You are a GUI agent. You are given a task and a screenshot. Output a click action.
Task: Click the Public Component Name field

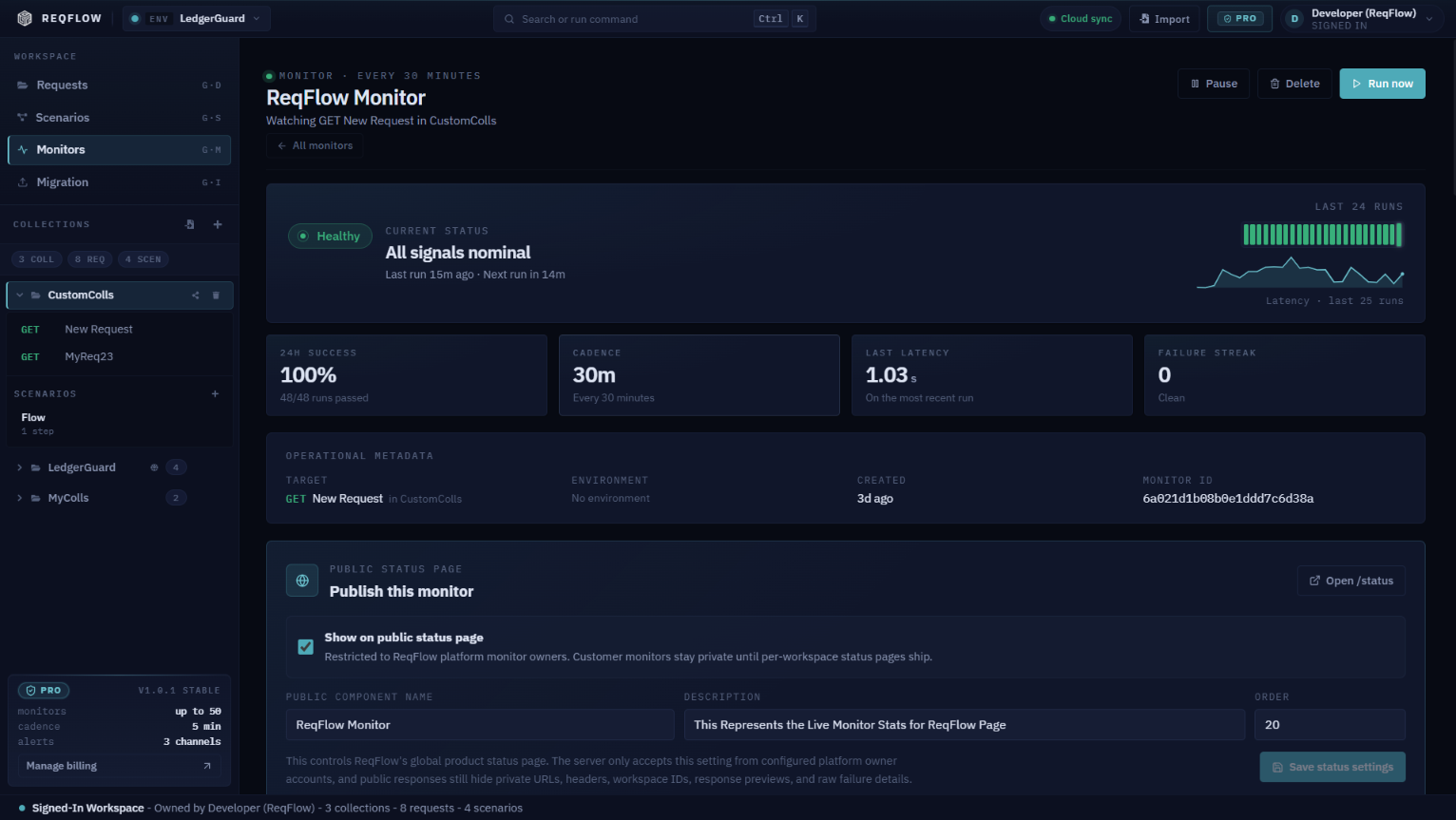[480, 725]
